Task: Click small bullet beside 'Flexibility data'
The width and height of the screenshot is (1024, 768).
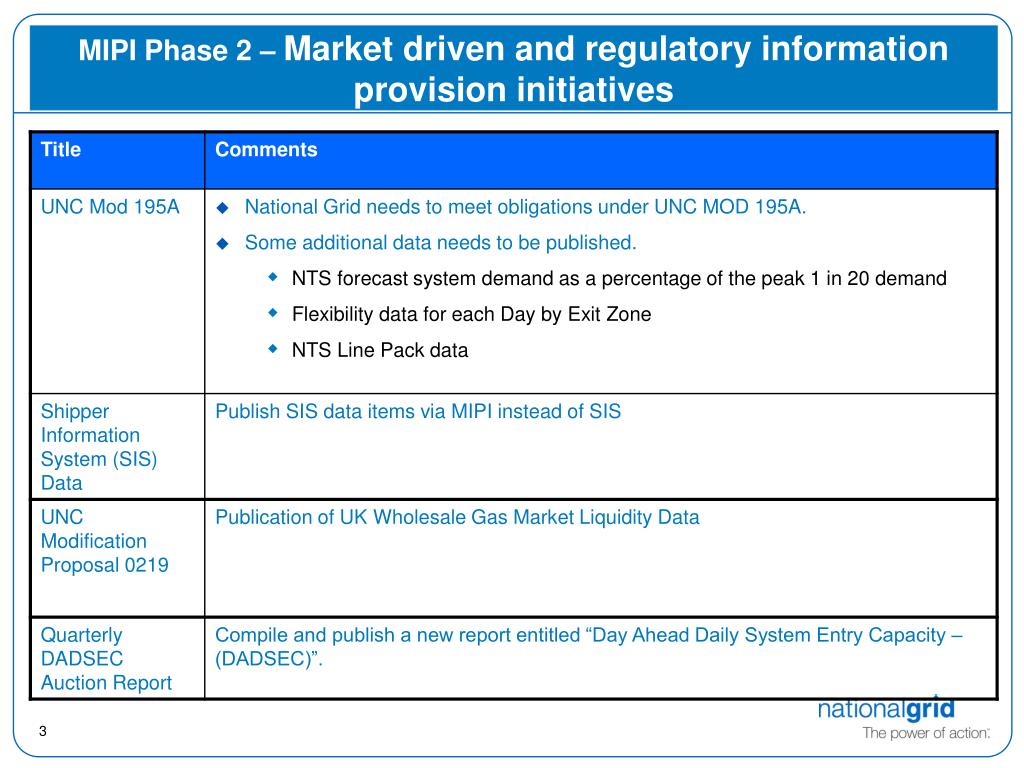Action: tap(273, 313)
